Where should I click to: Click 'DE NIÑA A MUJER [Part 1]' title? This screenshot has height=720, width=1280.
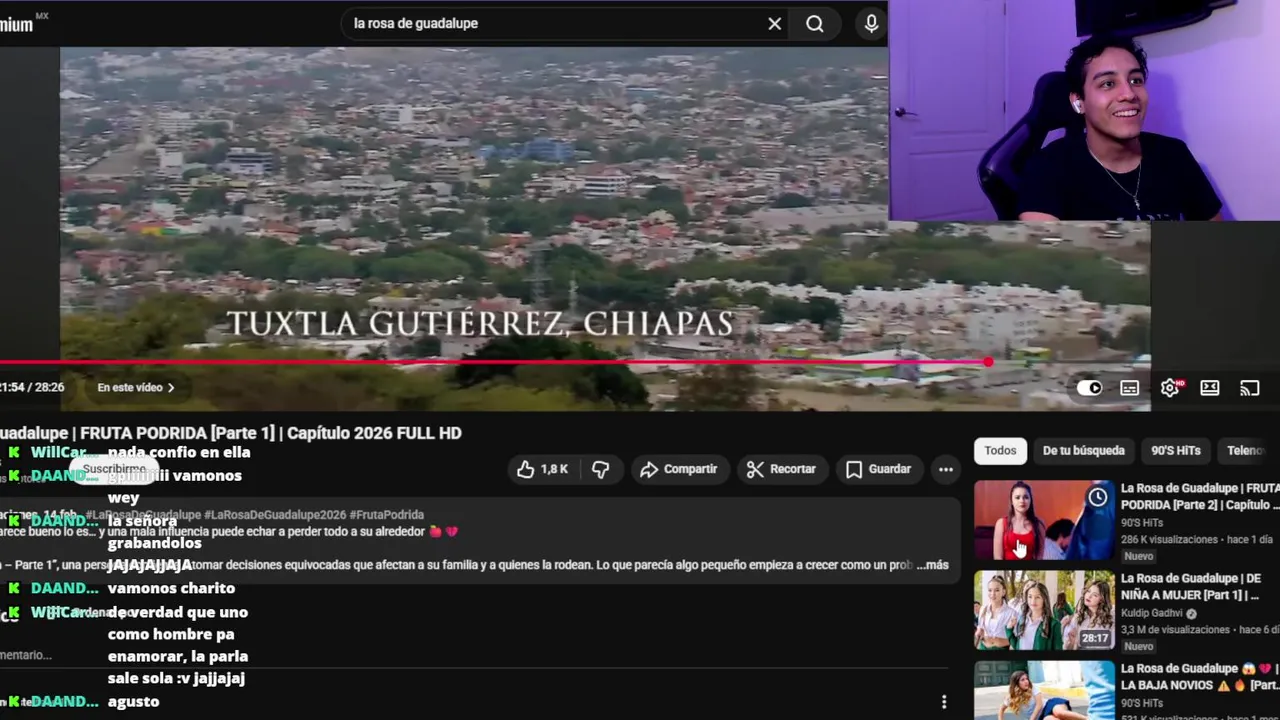1191,587
